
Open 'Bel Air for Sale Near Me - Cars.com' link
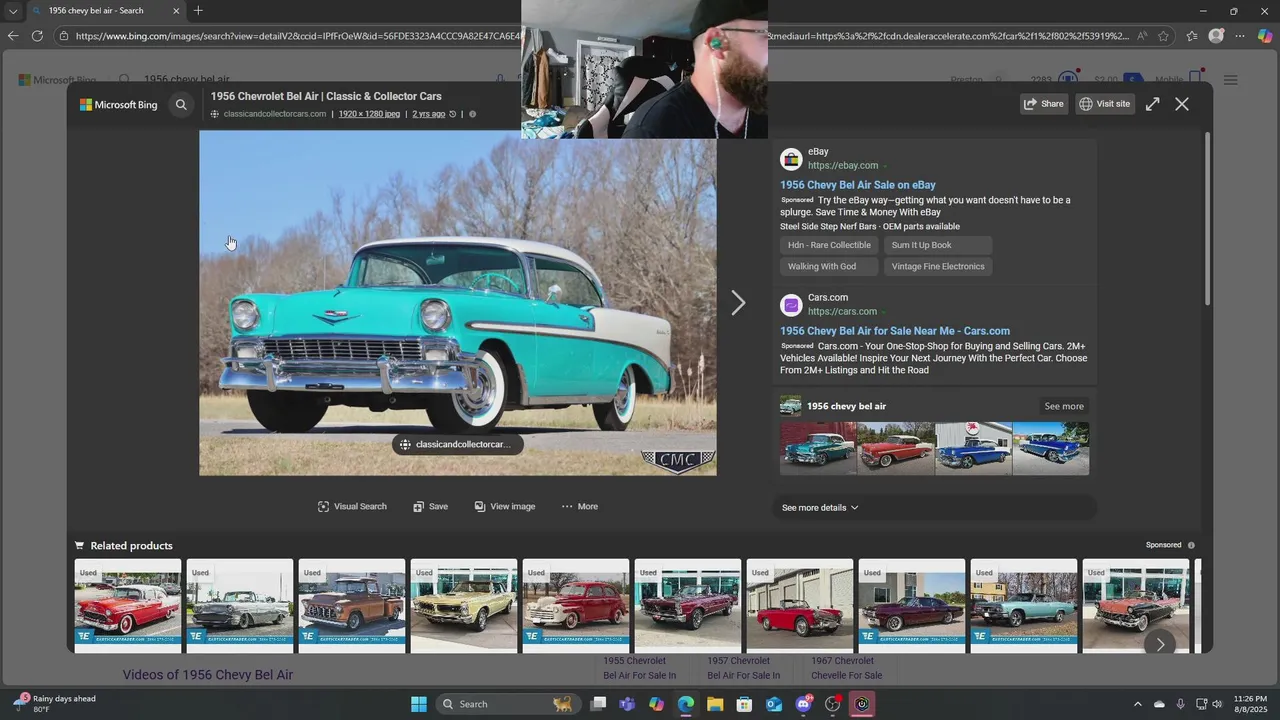point(895,331)
